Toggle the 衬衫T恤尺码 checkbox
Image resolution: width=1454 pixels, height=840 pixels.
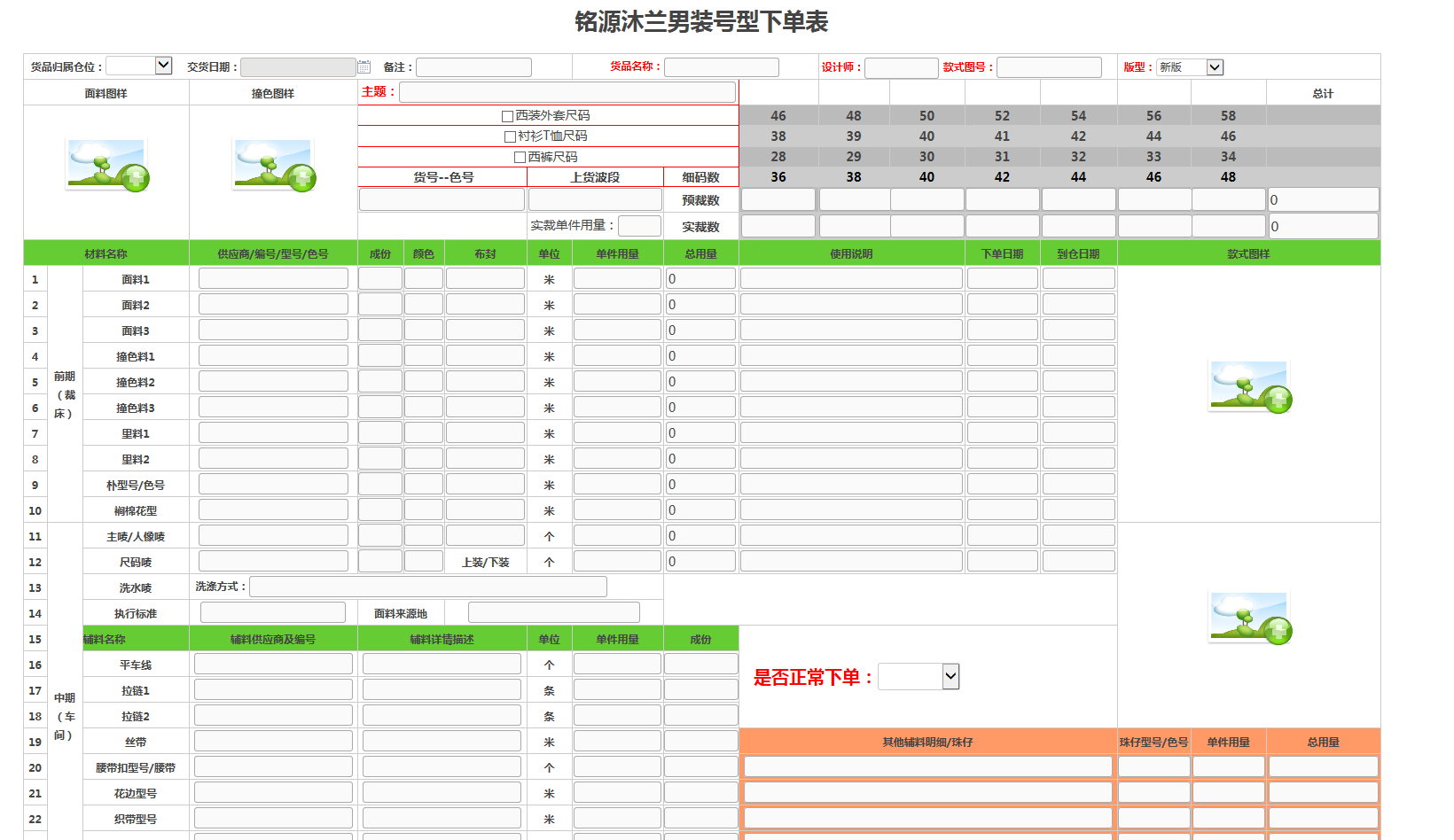[511, 136]
